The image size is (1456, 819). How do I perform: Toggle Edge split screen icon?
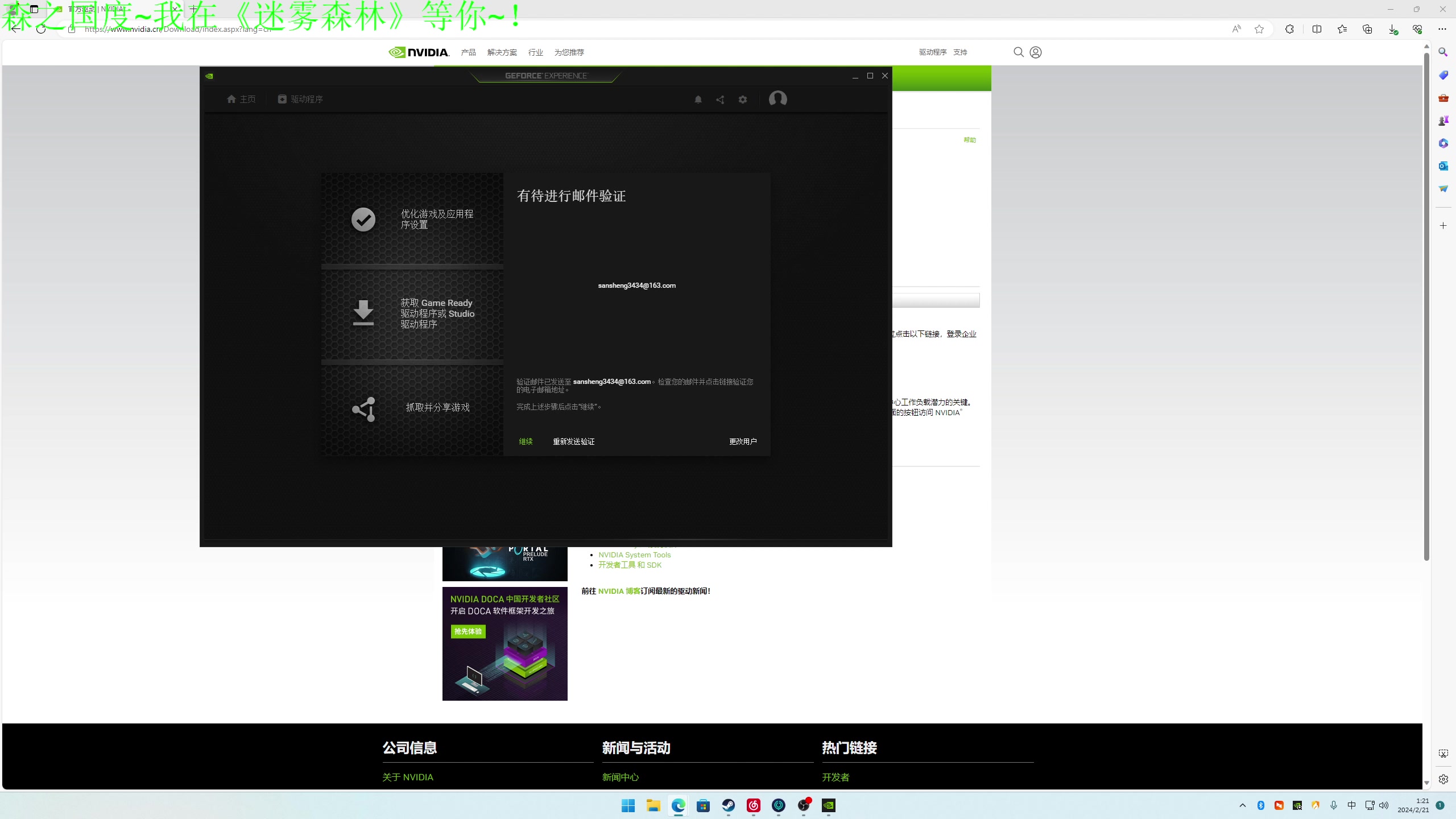tap(1317, 29)
